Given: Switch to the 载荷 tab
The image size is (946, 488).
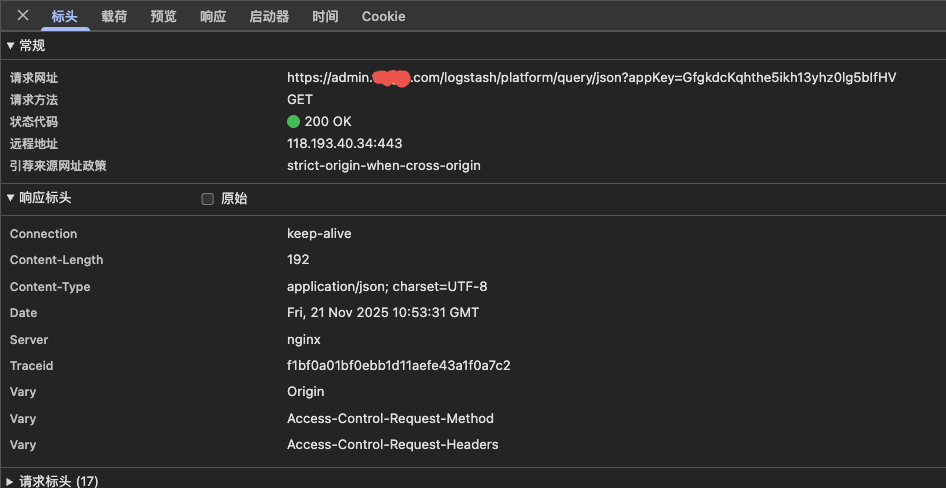Looking at the screenshot, I should [114, 16].
